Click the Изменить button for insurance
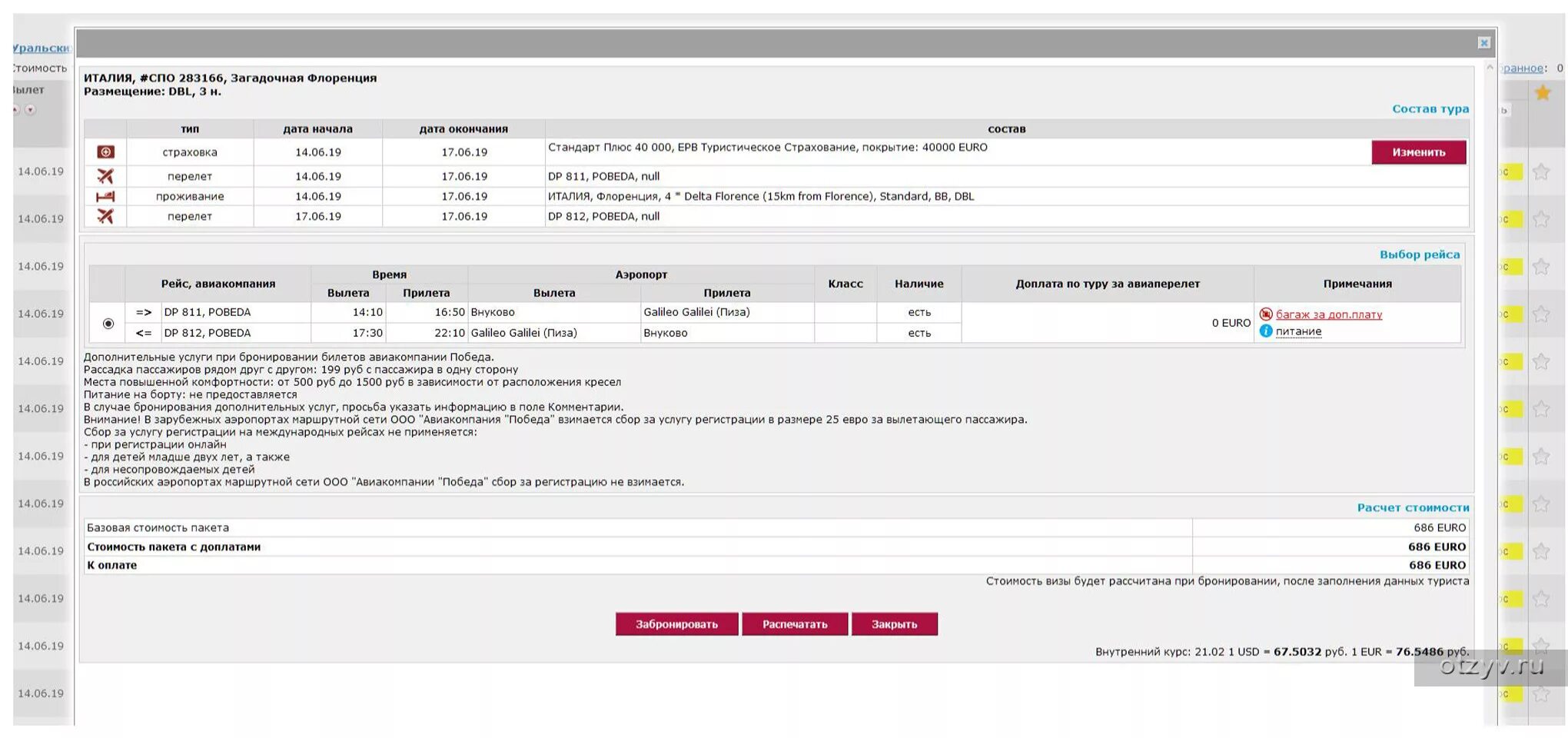The width and height of the screenshot is (1568, 738). pos(1418,152)
